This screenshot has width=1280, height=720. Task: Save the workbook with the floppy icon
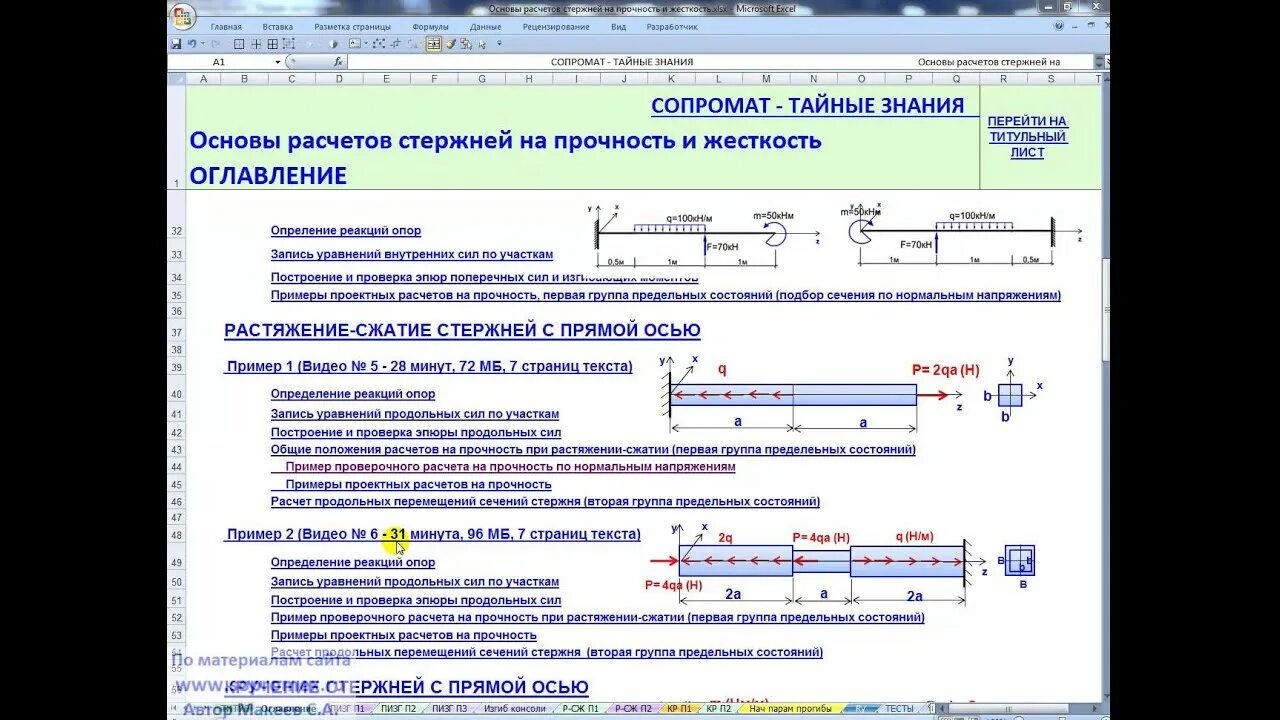[x=176, y=44]
